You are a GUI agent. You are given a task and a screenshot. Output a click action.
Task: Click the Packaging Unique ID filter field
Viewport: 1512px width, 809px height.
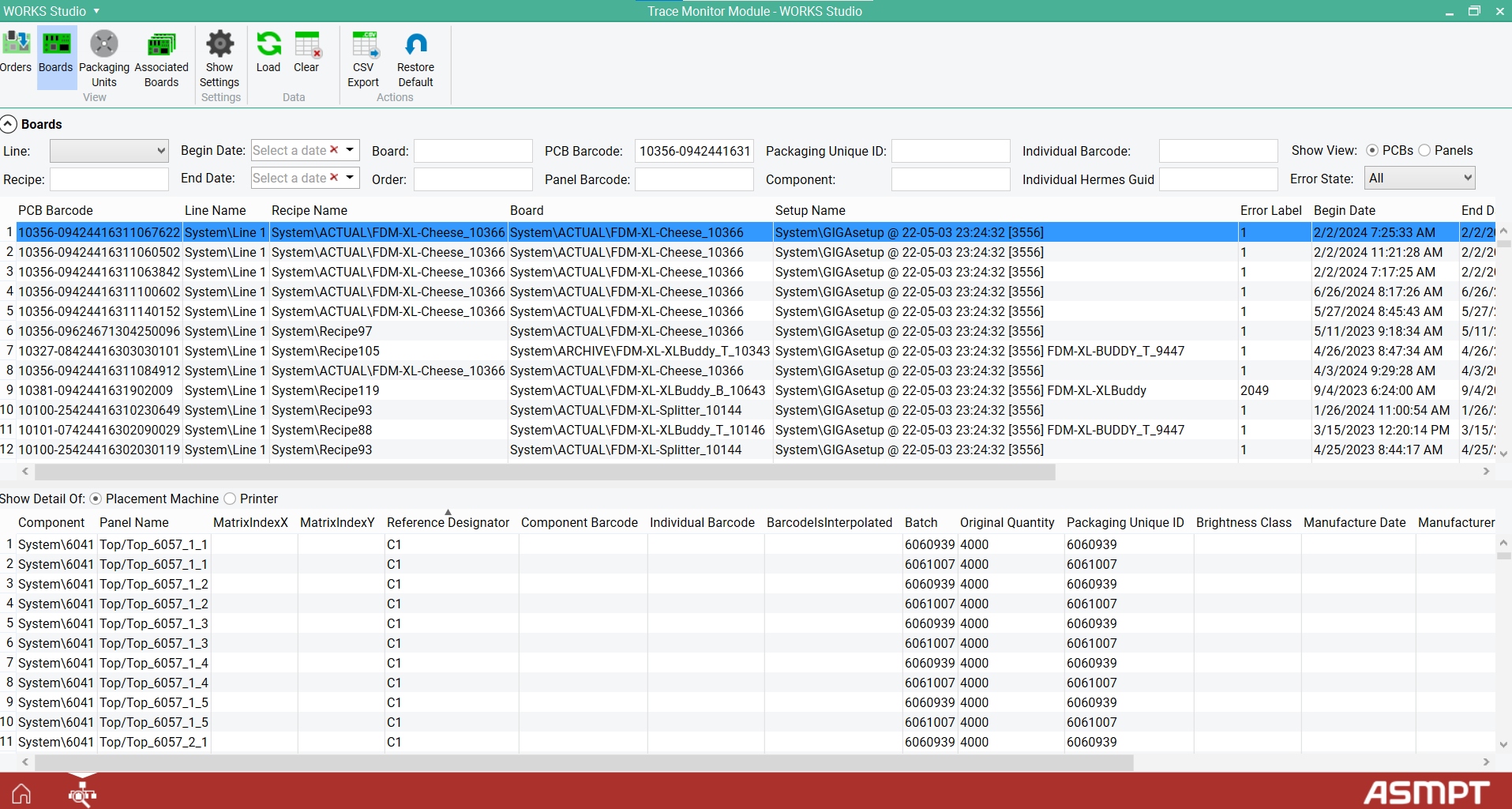pyautogui.click(x=951, y=151)
